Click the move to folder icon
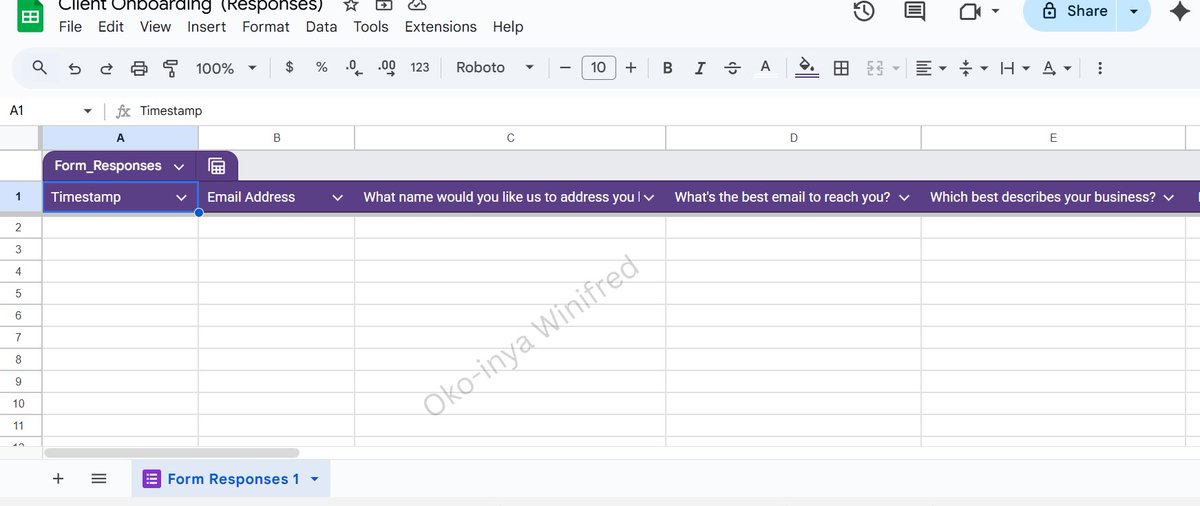 [384, 5]
